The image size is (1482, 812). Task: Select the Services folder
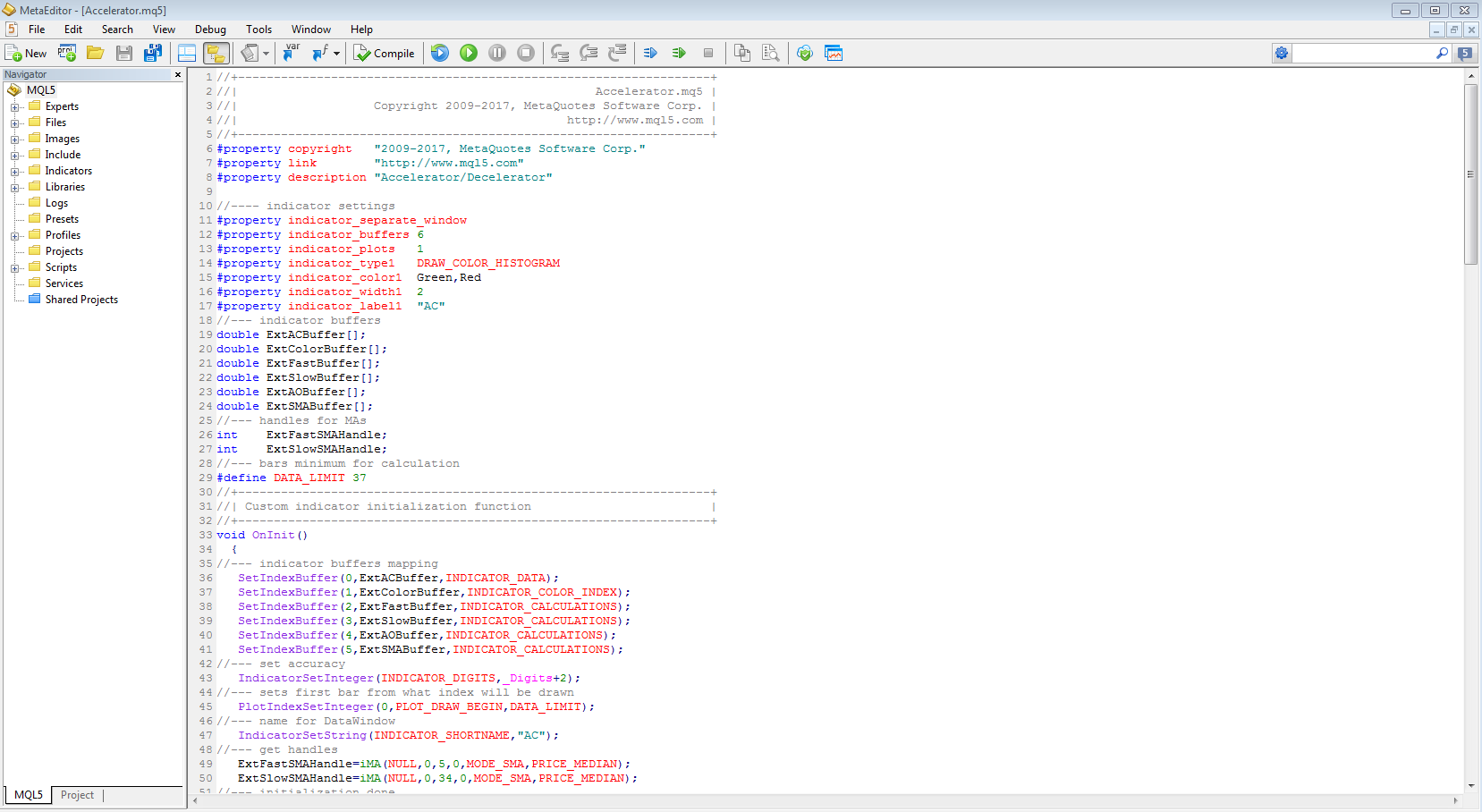coord(64,283)
